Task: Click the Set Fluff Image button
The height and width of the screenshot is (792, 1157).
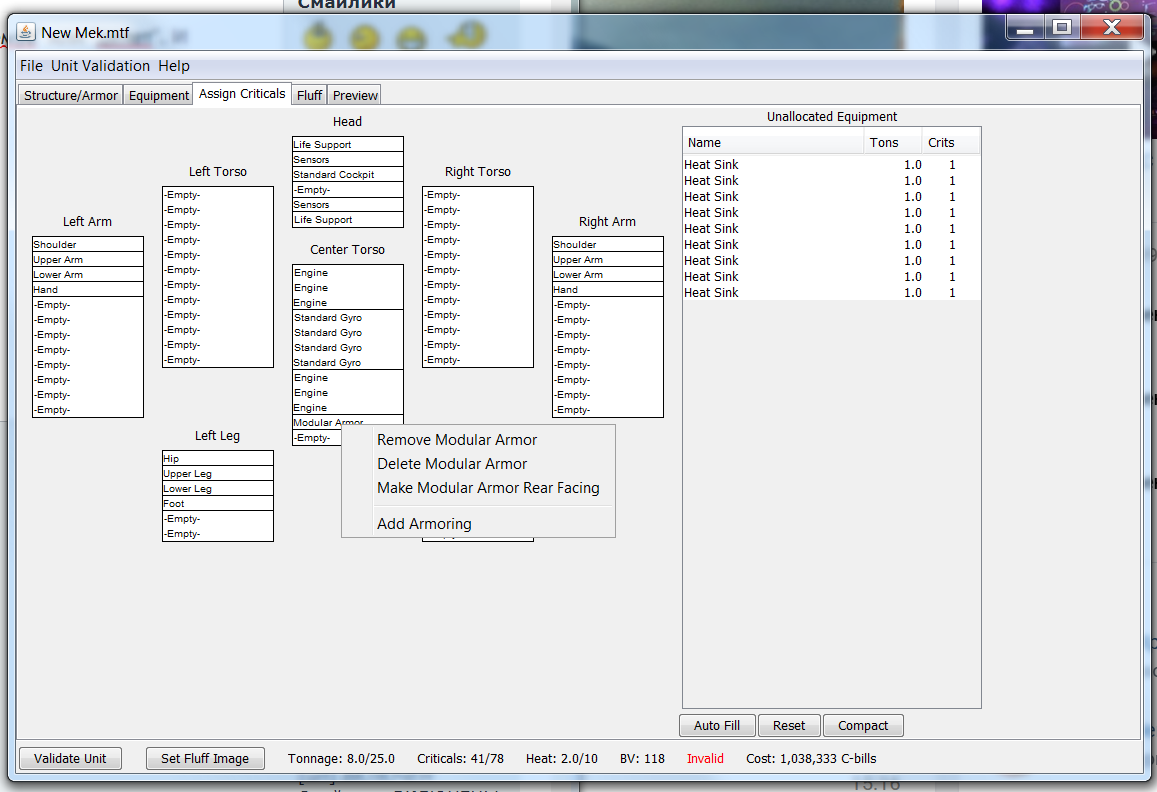Action: (x=205, y=758)
